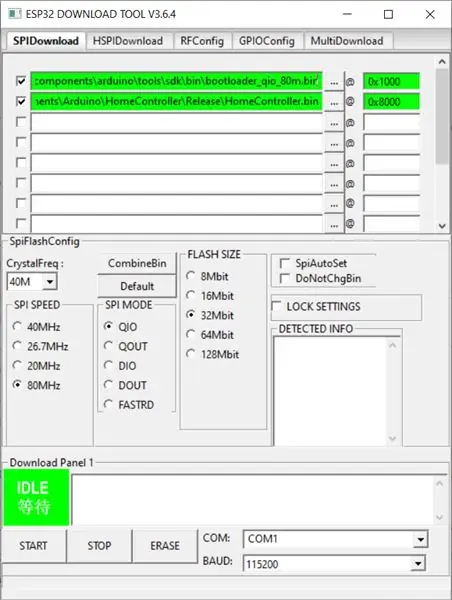Click the 0x1000 address field
Screen dimensions: 452x600
point(391,82)
